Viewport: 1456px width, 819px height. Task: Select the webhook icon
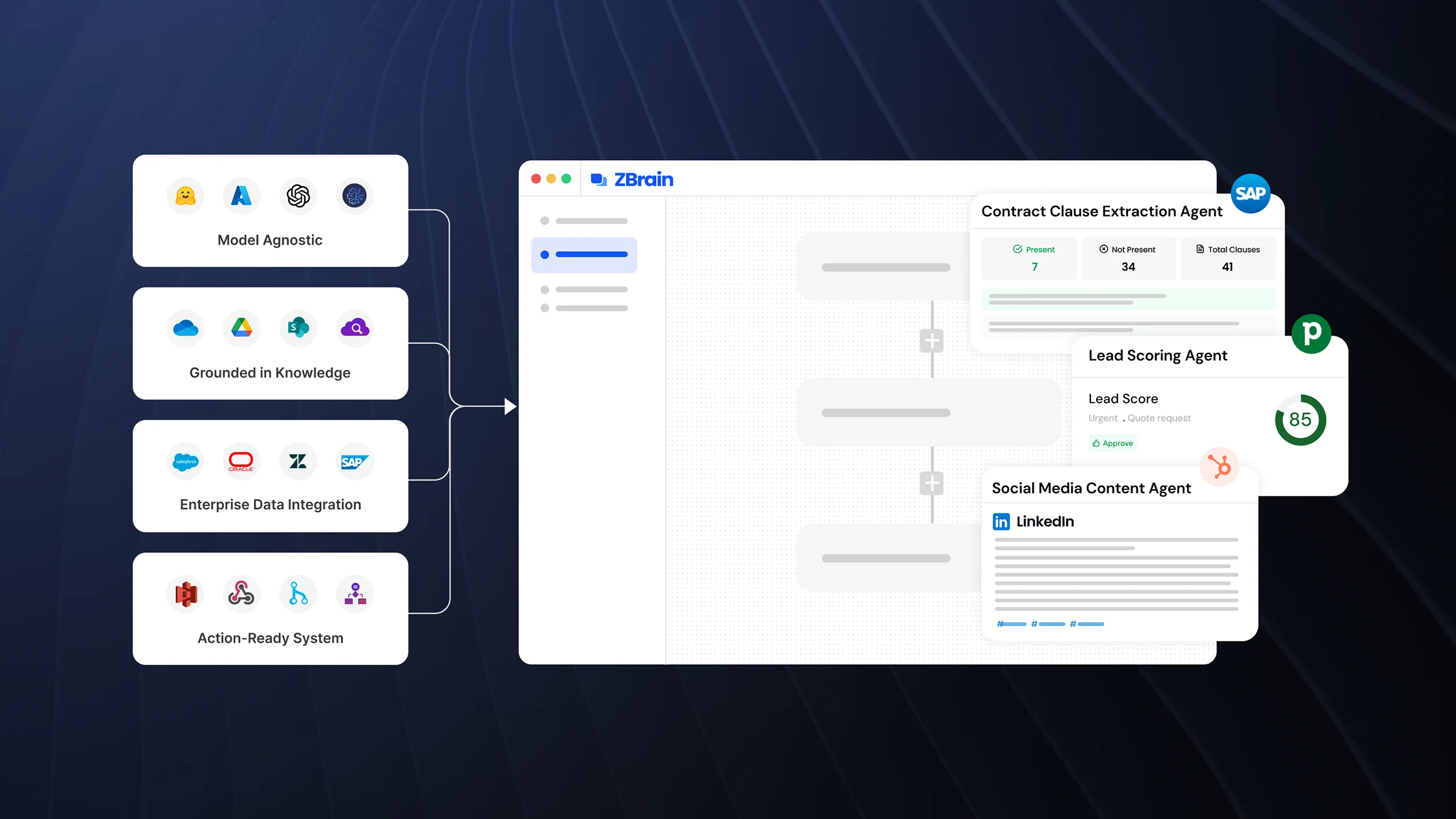241,594
